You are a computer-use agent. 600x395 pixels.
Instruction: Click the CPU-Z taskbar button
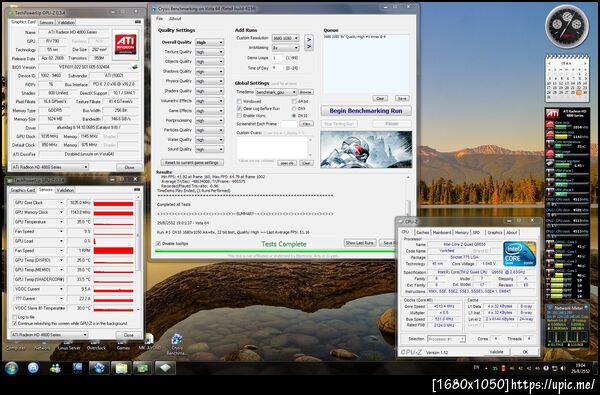165,368
